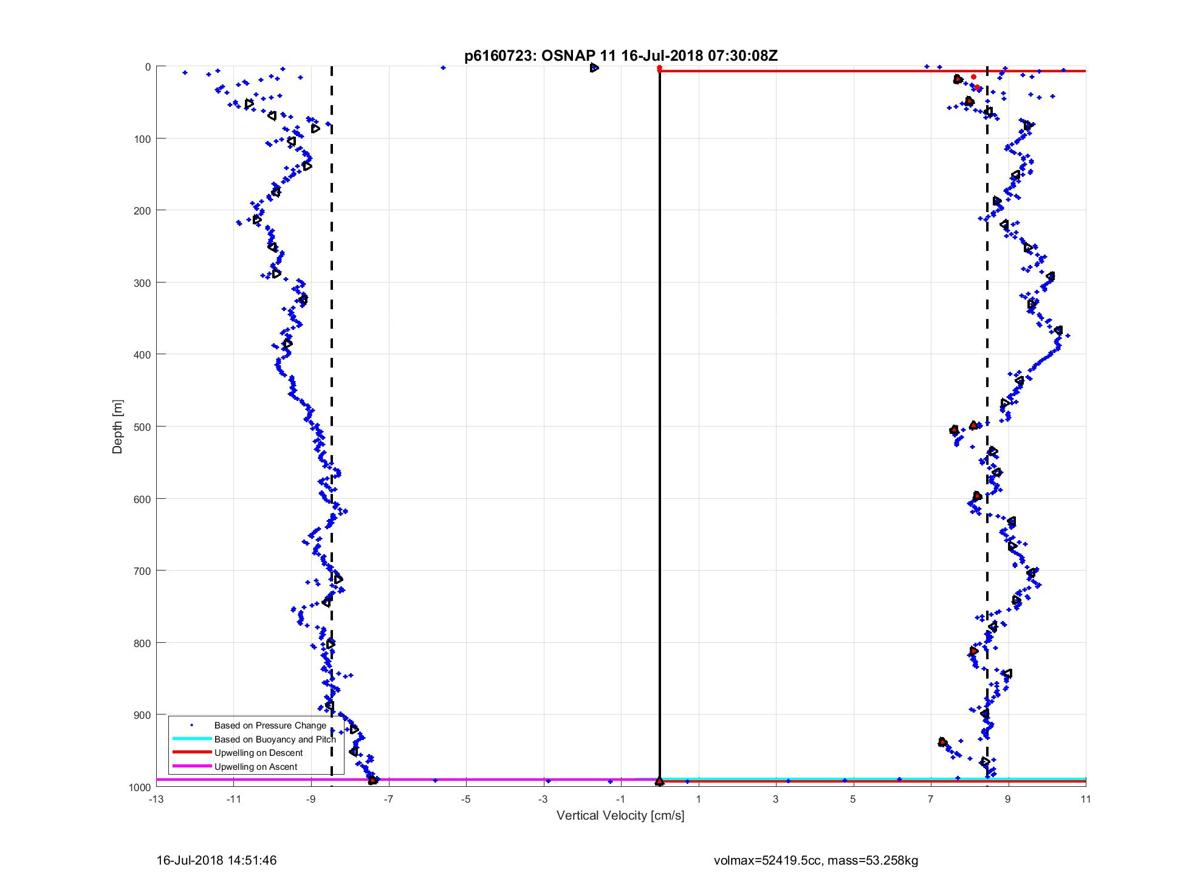The image size is (1200, 885).
Task: Select the "Depth [m]" y-axis label
Action: point(118,426)
